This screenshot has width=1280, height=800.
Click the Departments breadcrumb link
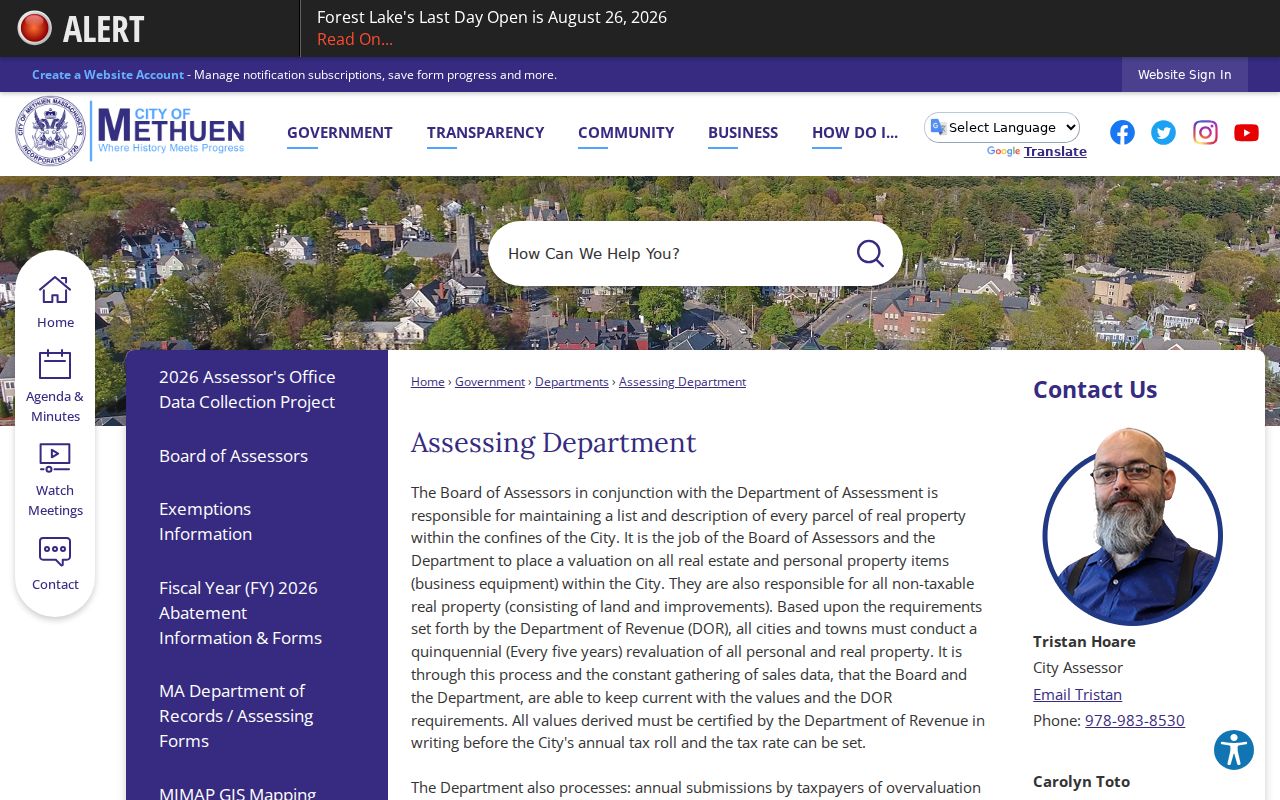pyautogui.click(x=572, y=381)
